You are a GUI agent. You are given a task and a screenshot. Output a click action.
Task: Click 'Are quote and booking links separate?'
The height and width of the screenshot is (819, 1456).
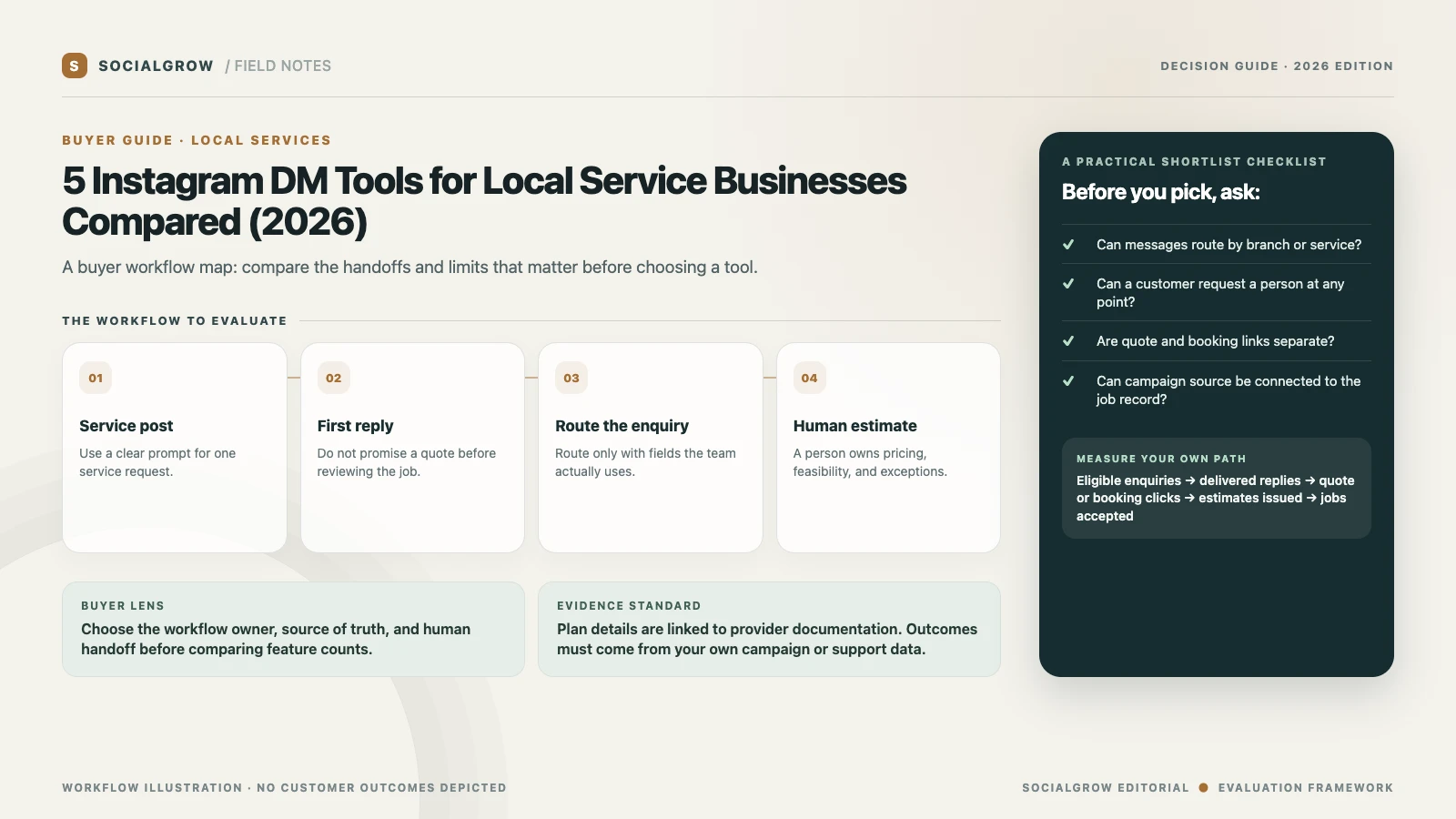pos(1216,341)
